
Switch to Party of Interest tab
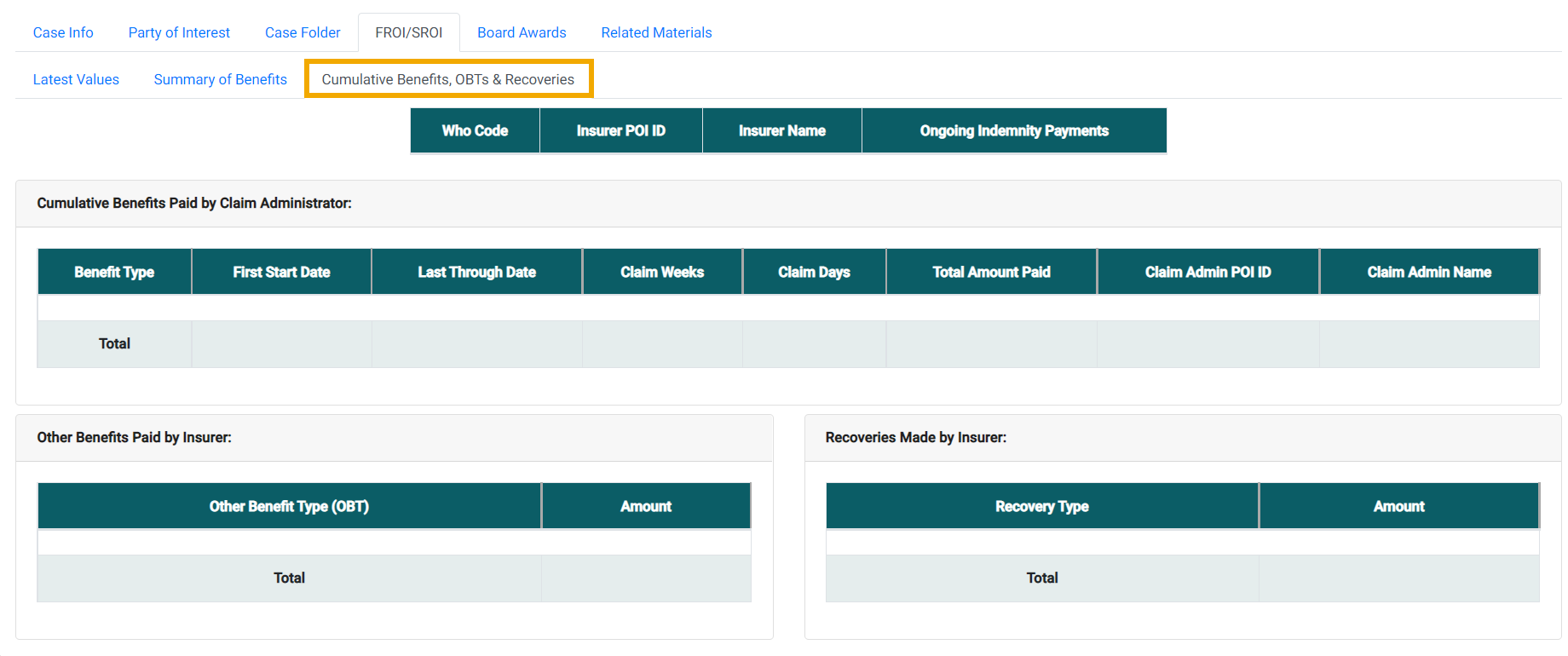coord(179,32)
